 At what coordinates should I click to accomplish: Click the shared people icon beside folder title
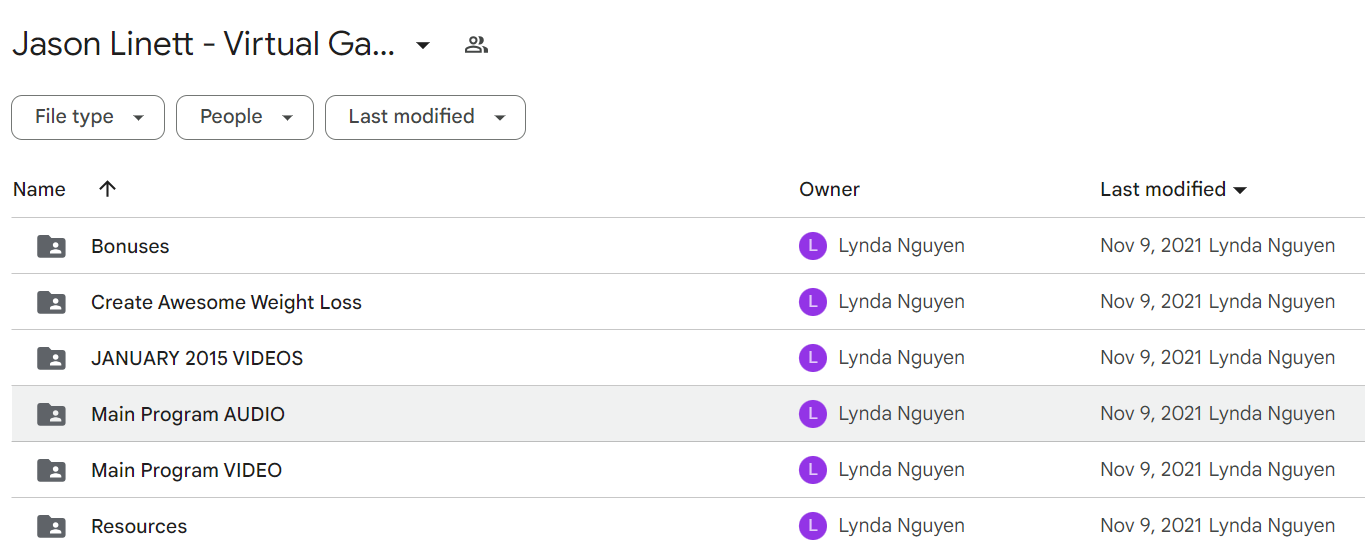pyautogui.click(x=476, y=45)
